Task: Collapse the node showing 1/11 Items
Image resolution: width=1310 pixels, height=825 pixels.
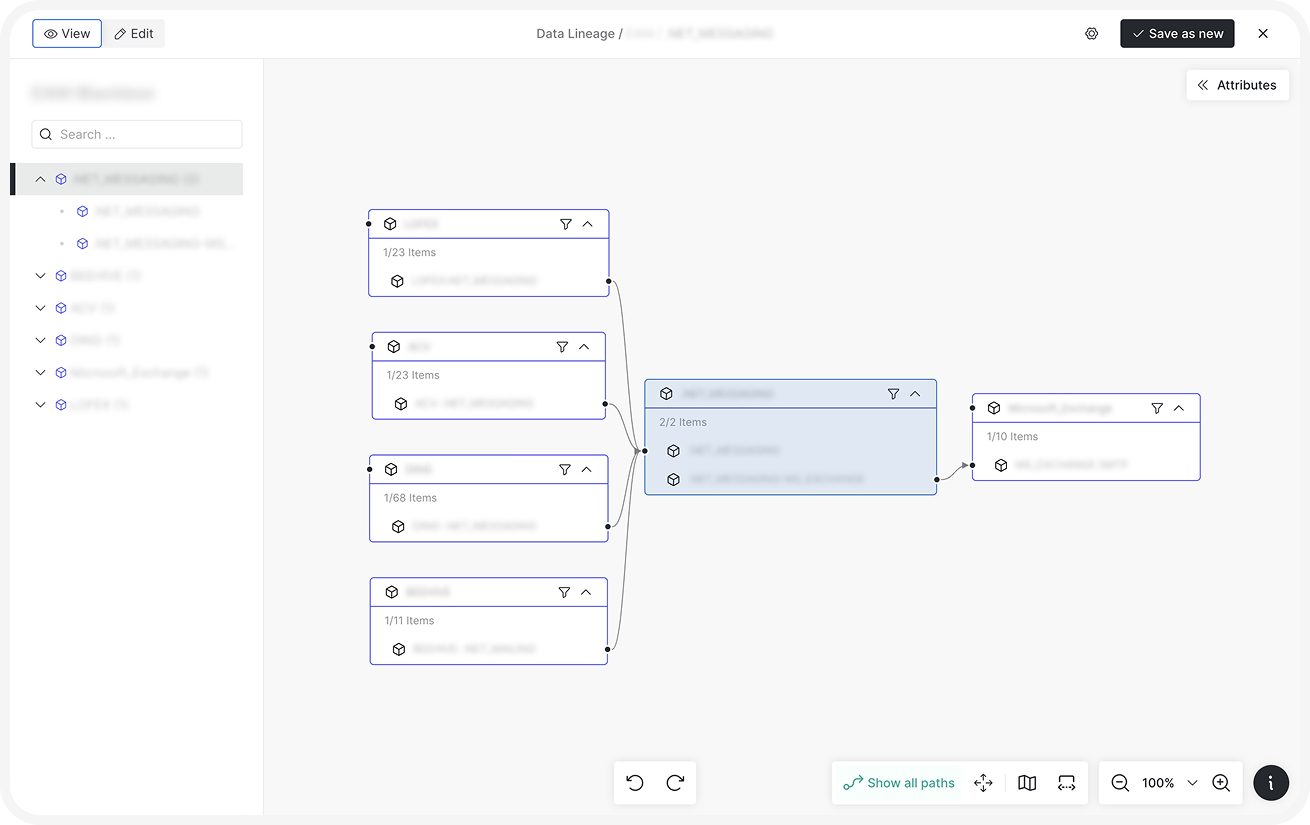Action: coord(586,592)
